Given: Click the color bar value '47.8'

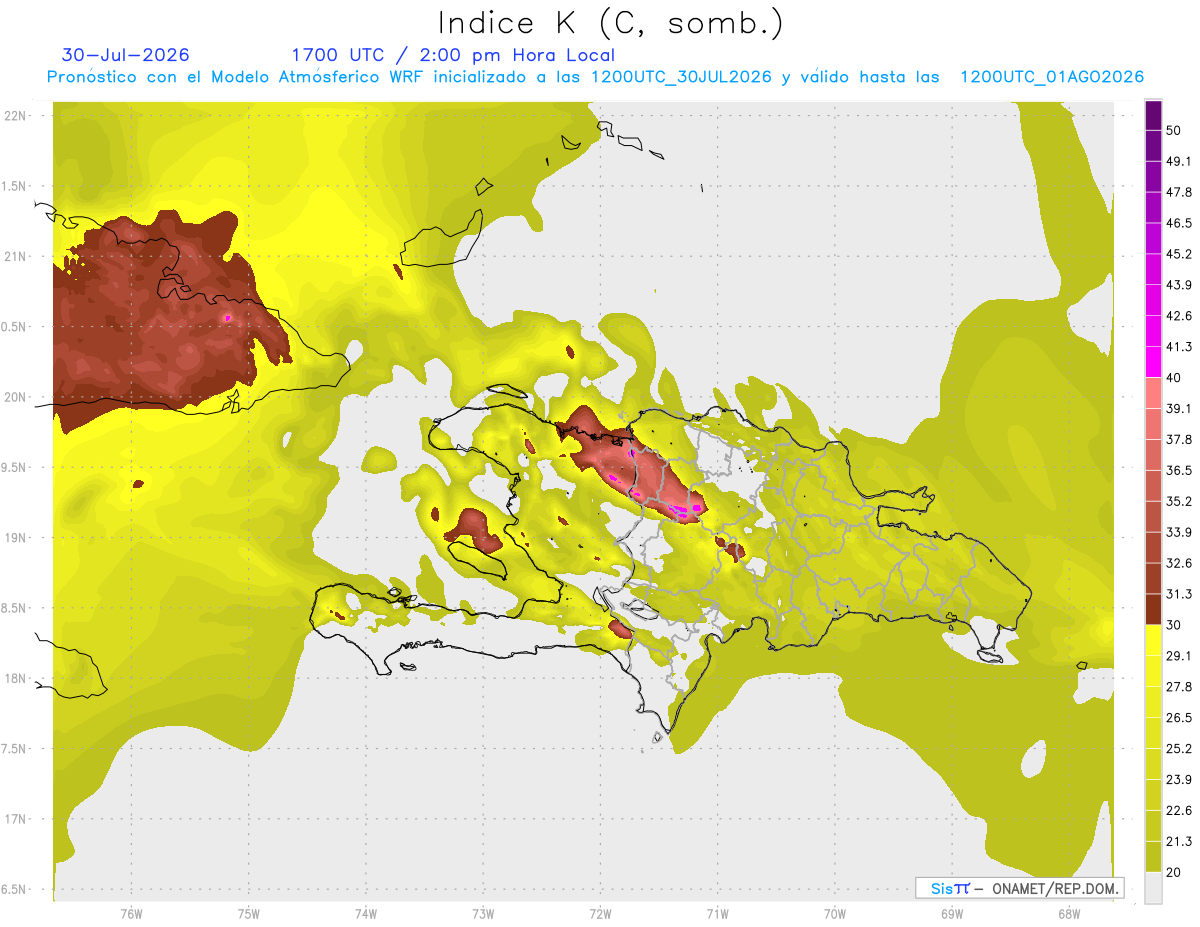Looking at the screenshot, I should point(1179,192).
